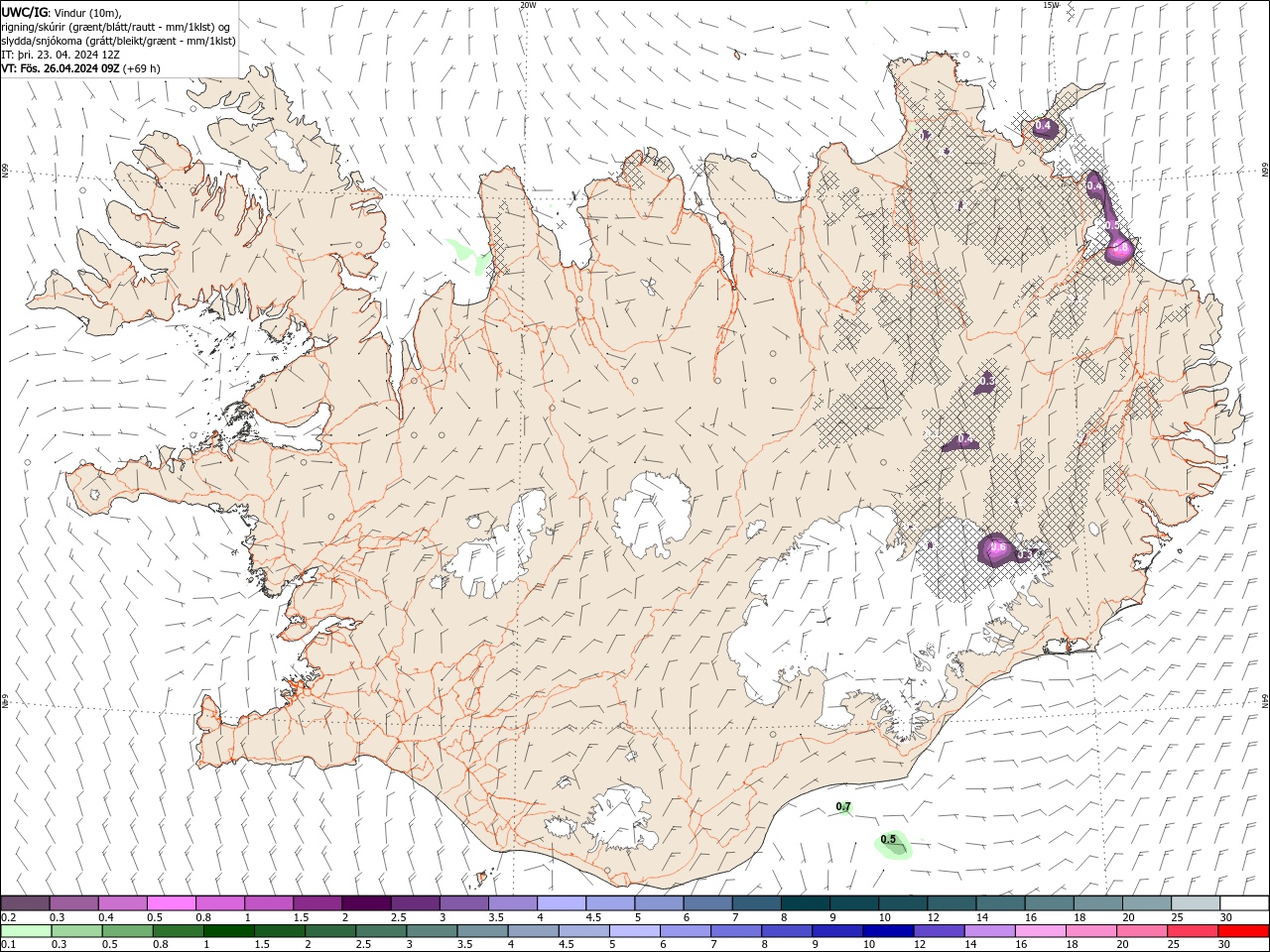Select the periwinkle 6 swatch, rain scale
The image size is (1270, 952).
(x=686, y=931)
